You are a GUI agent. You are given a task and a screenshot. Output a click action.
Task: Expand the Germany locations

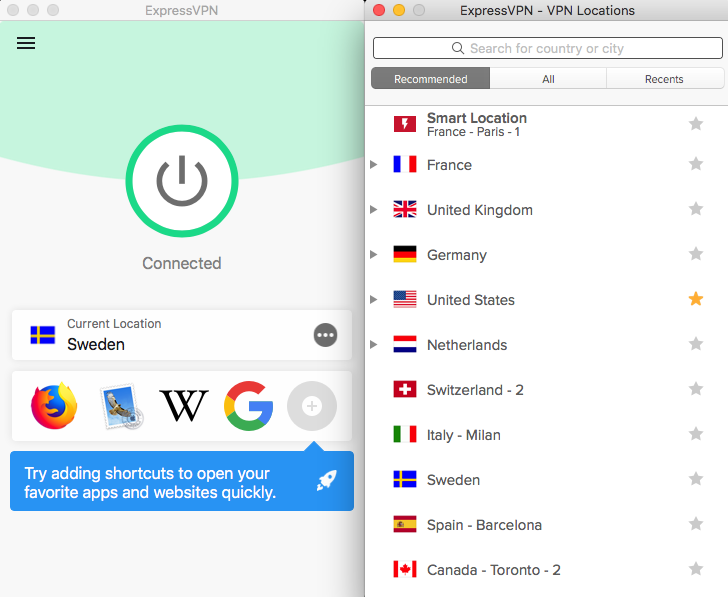pyautogui.click(x=374, y=254)
